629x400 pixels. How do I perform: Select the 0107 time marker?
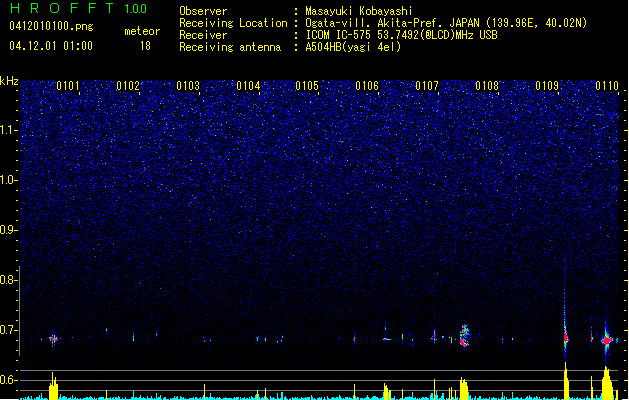pyautogui.click(x=427, y=86)
